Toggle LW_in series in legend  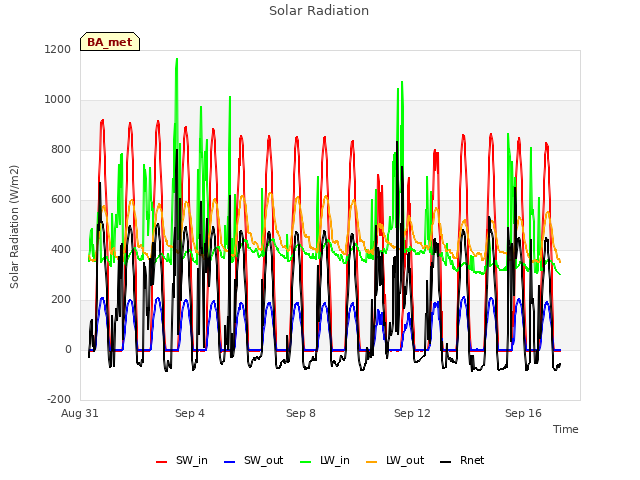click(325, 461)
